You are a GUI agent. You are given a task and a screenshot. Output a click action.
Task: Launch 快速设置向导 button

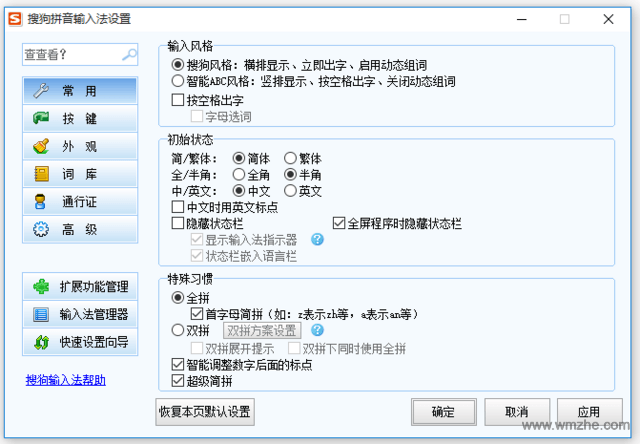pos(80,342)
